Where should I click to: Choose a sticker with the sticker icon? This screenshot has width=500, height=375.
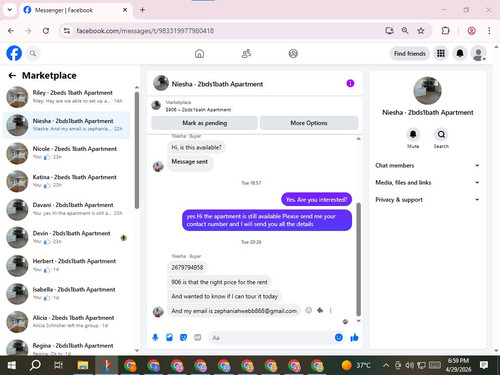click(x=183, y=338)
